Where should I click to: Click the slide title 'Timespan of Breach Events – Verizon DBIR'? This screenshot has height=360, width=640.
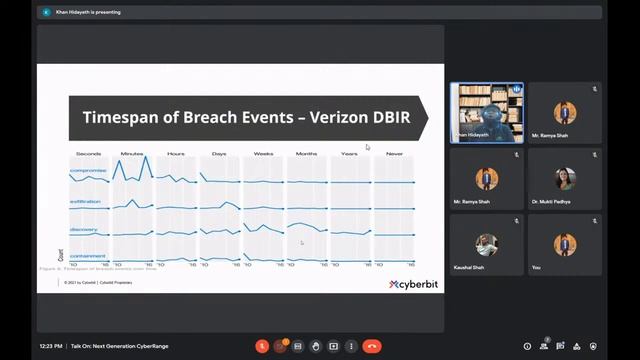point(247,118)
